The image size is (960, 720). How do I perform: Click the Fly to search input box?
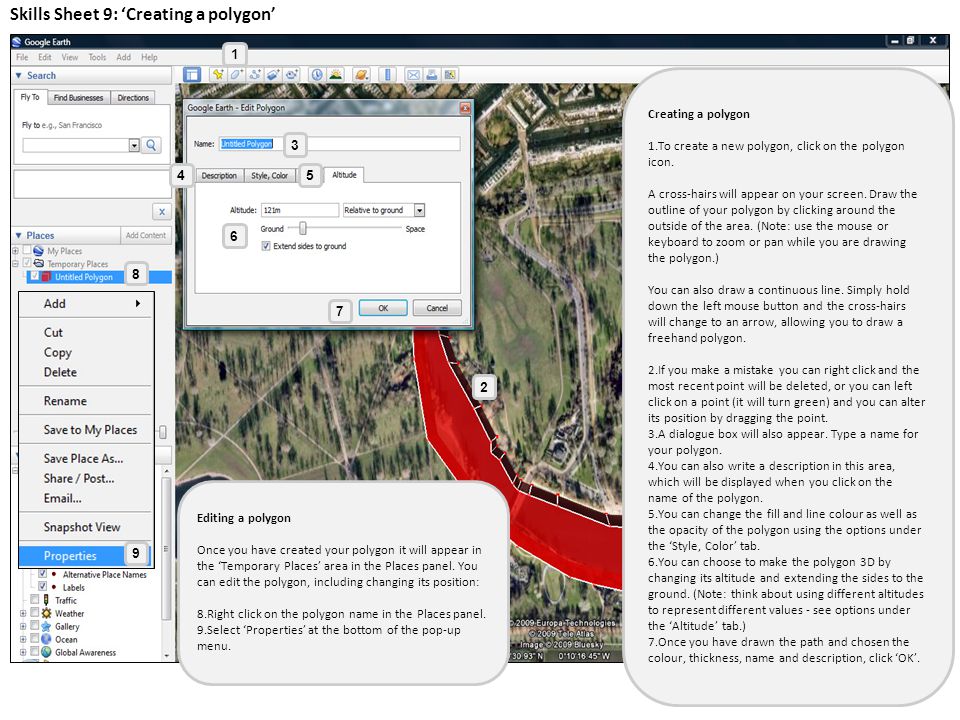coord(76,145)
